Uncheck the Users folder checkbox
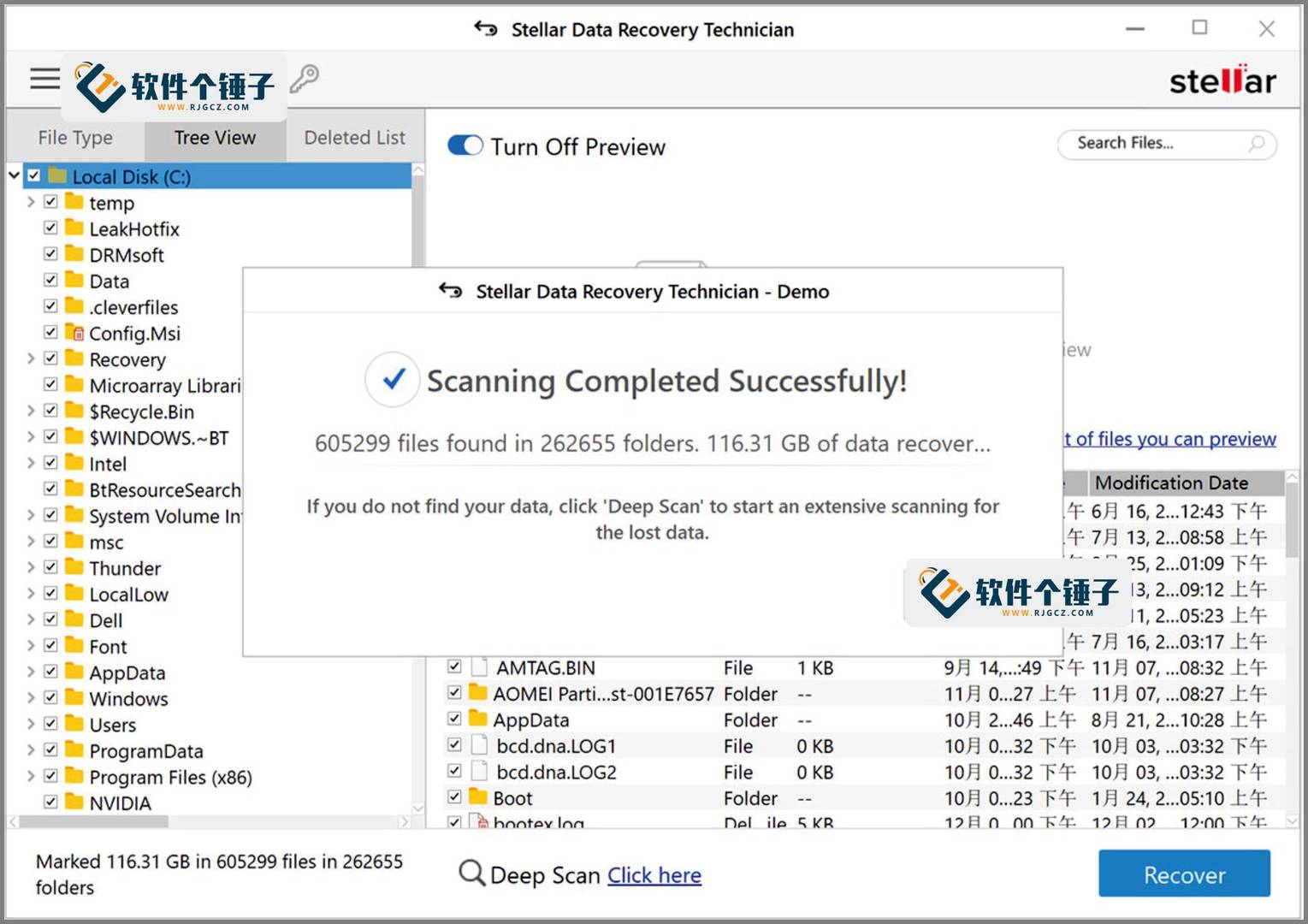This screenshot has height=924, width=1308. click(x=50, y=724)
